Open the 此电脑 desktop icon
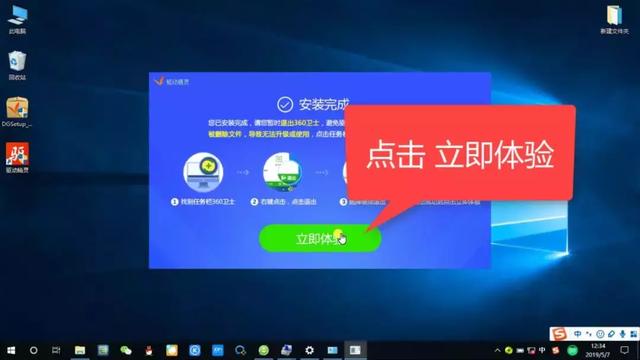Viewport: 640px width, 360px height. [x=17, y=20]
